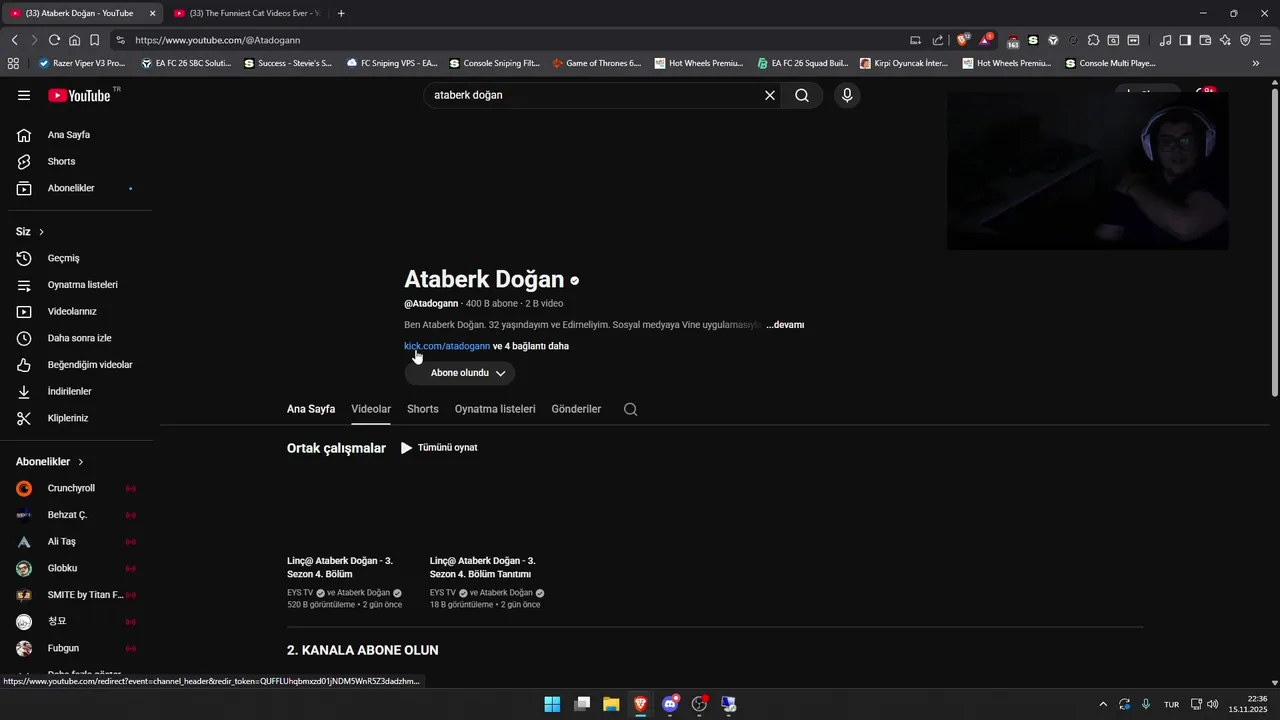Open browser extensions puzzle icon
1280x720 pixels.
[x=1093, y=40]
